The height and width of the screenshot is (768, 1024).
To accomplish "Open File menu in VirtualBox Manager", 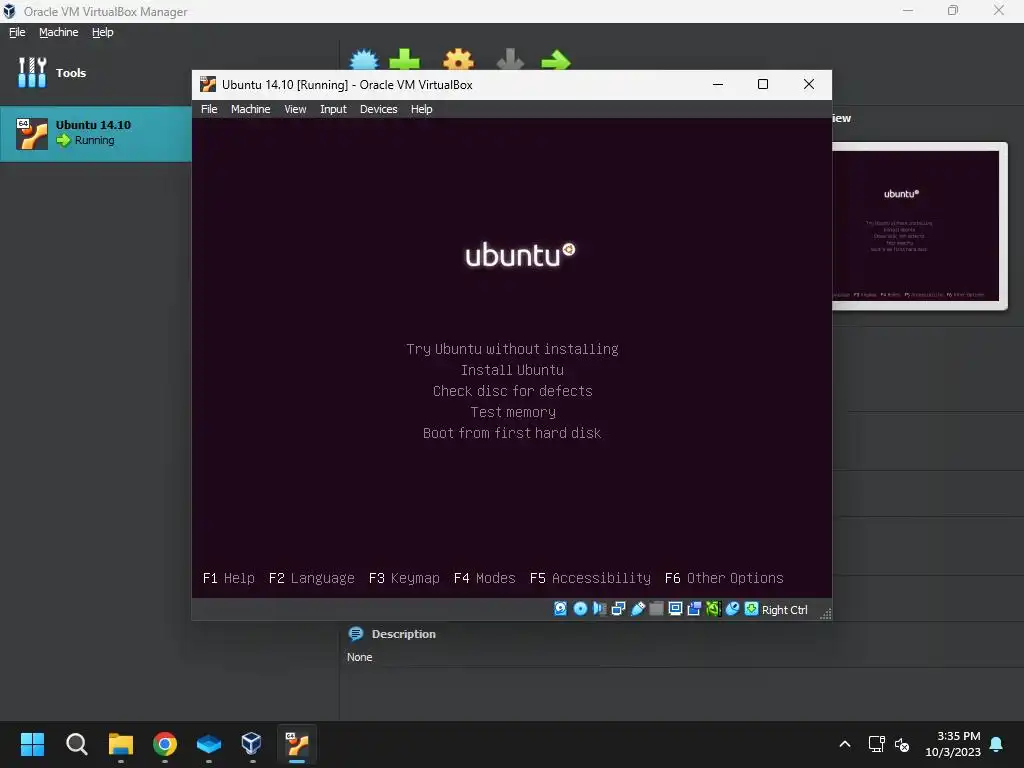I will [x=17, y=32].
